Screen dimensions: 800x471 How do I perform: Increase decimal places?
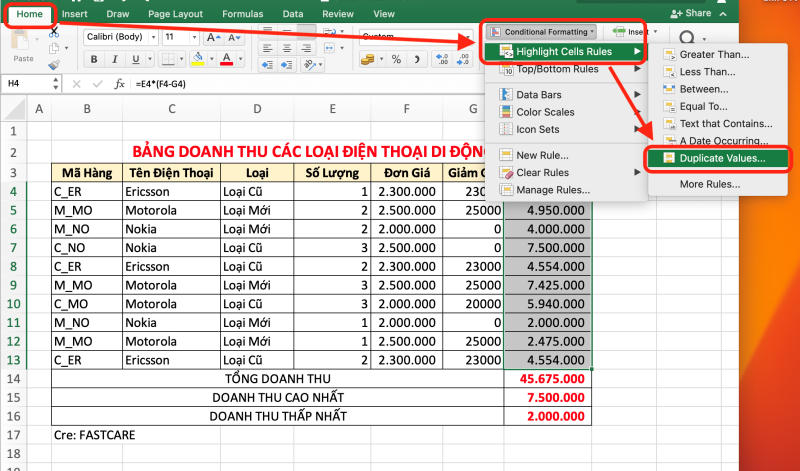point(442,60)
